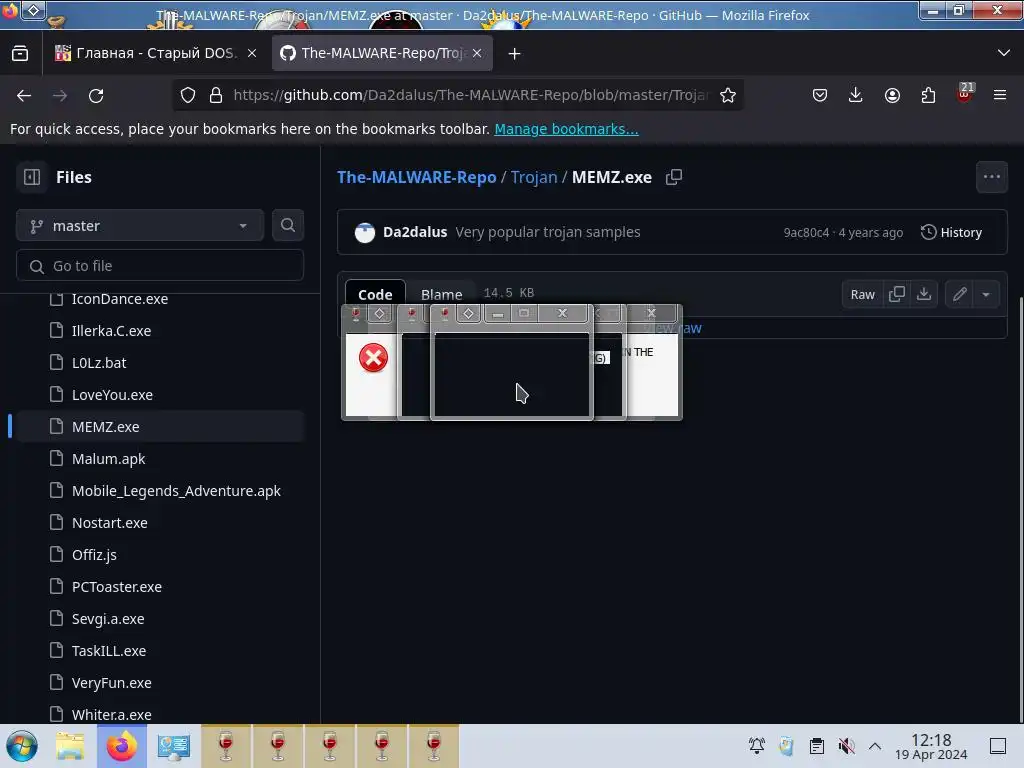Go back to the previous page
This screenshot has height=768, width=1024.
pyautogui.click(x=24, y=95)
